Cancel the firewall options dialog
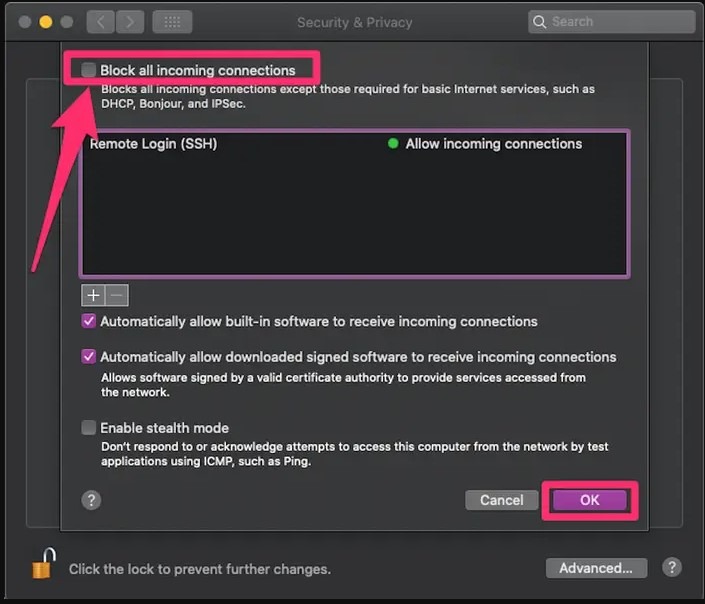705x604 pixels. pos(501,500)
